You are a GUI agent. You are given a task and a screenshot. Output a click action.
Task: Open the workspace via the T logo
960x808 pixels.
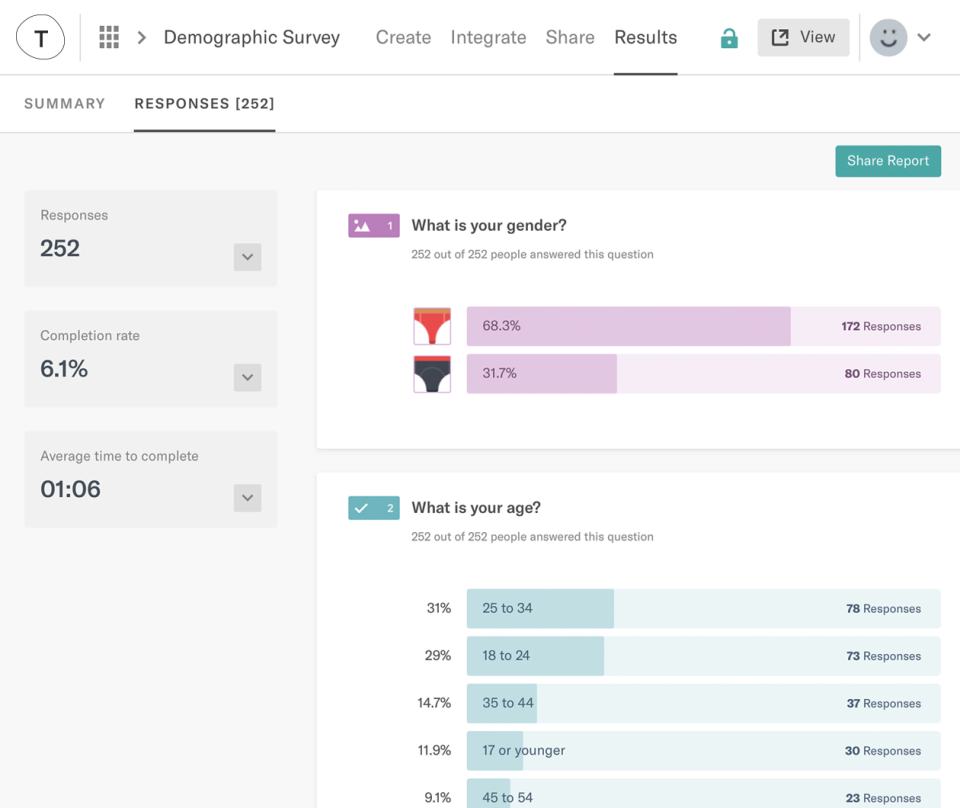(x=40, y=36)
